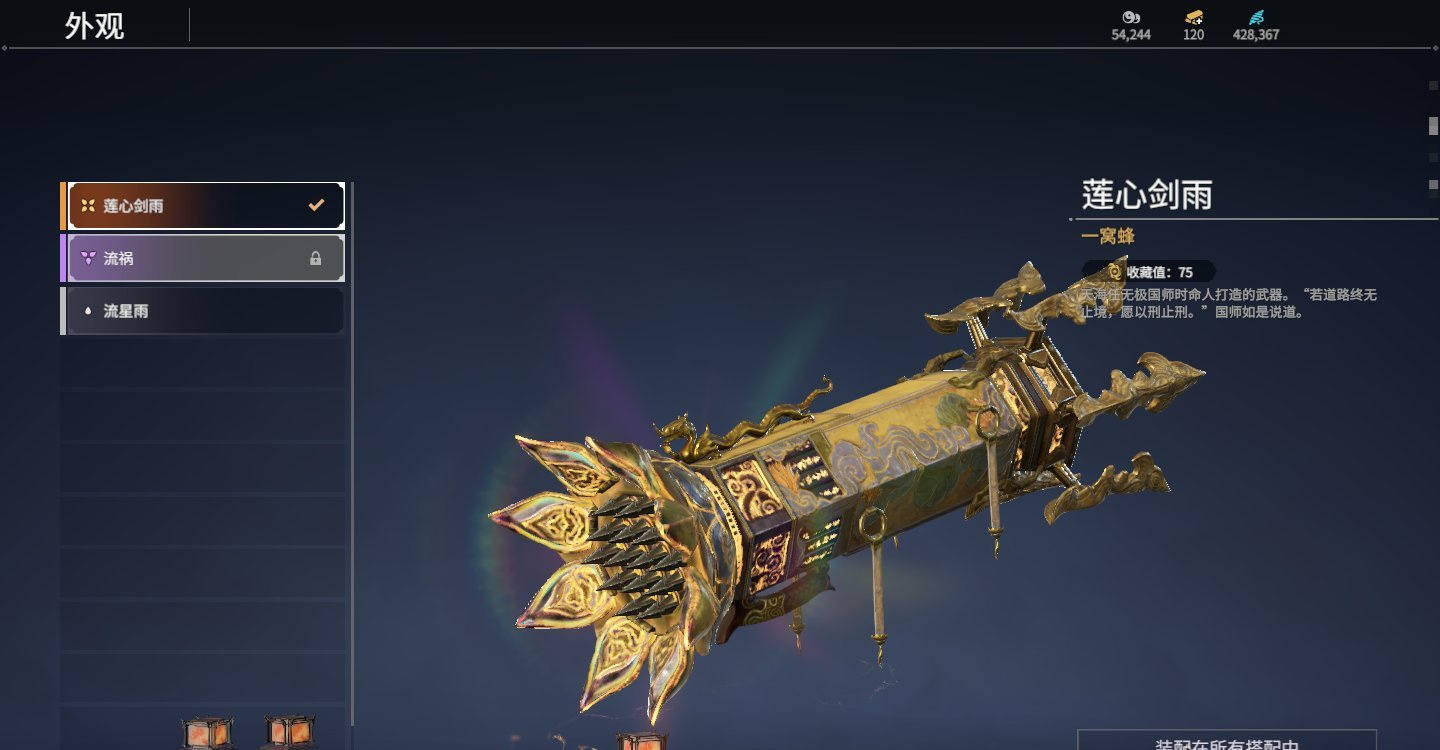The height and width of the screenshot is (750, 1440).
Task: Click the topmost page indicator on right edge
Action: pyautogui.click(x=1433, y=86)
